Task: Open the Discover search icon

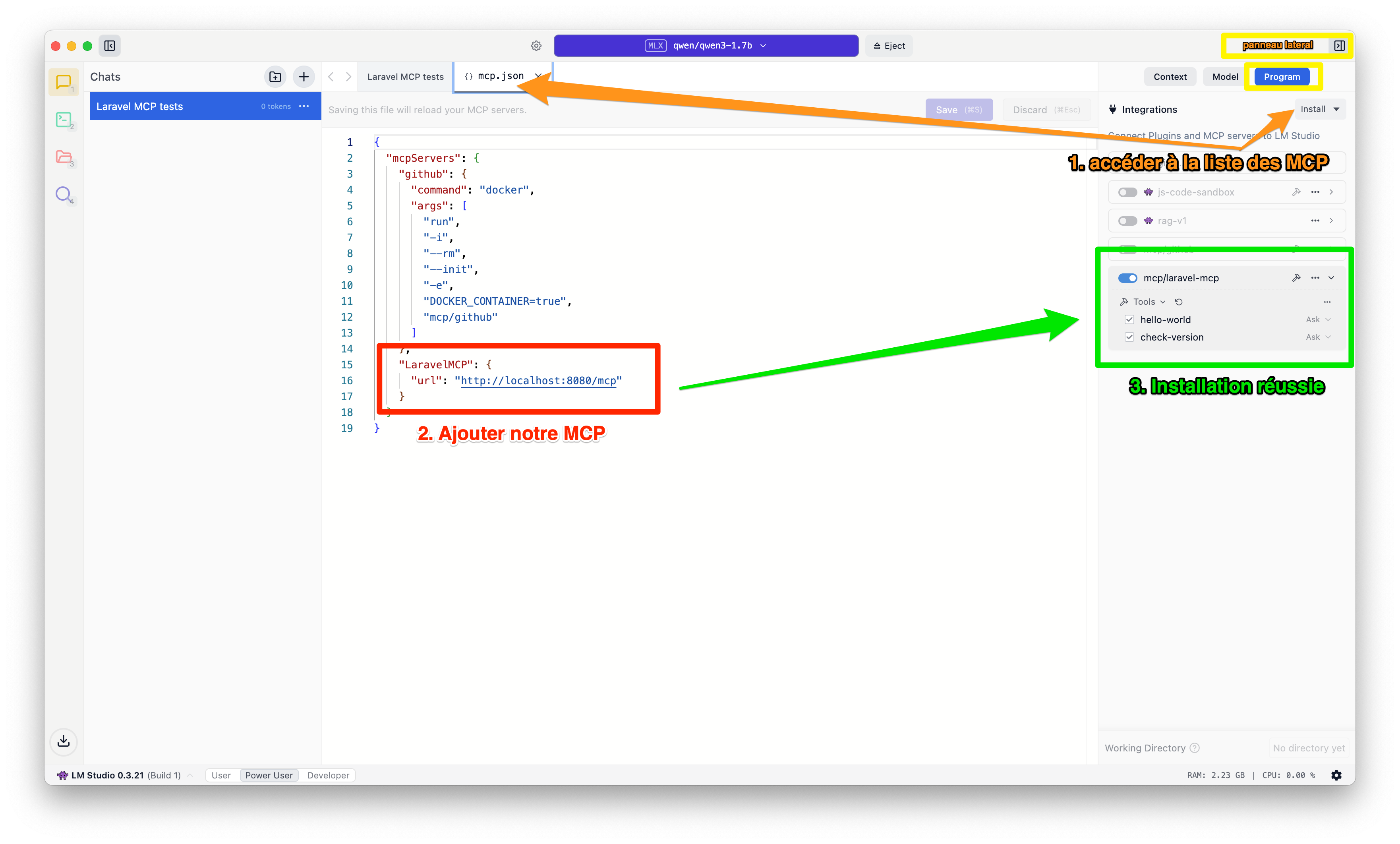Action: (64, 194)
